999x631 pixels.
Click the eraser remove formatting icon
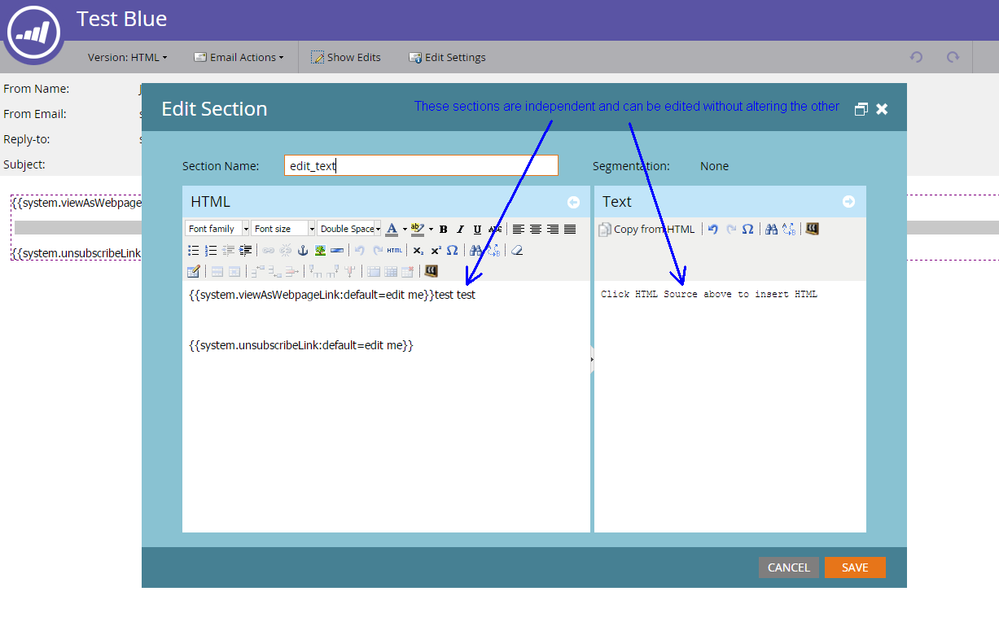point(517,250)
